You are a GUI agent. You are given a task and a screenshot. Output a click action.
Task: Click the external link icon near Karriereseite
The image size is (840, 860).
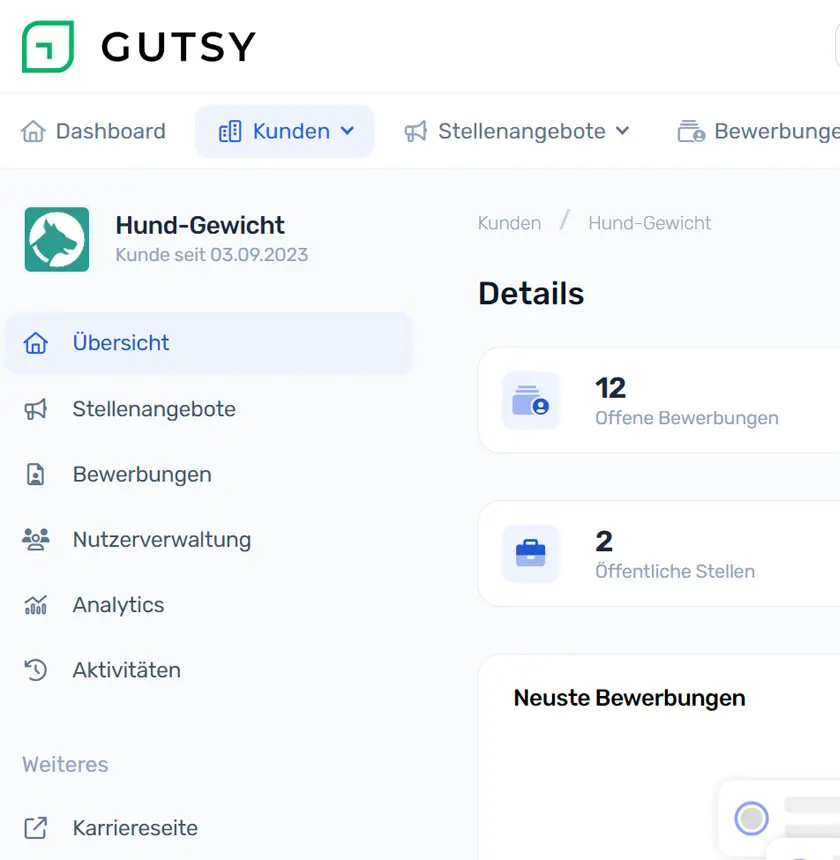coord(37,828)
